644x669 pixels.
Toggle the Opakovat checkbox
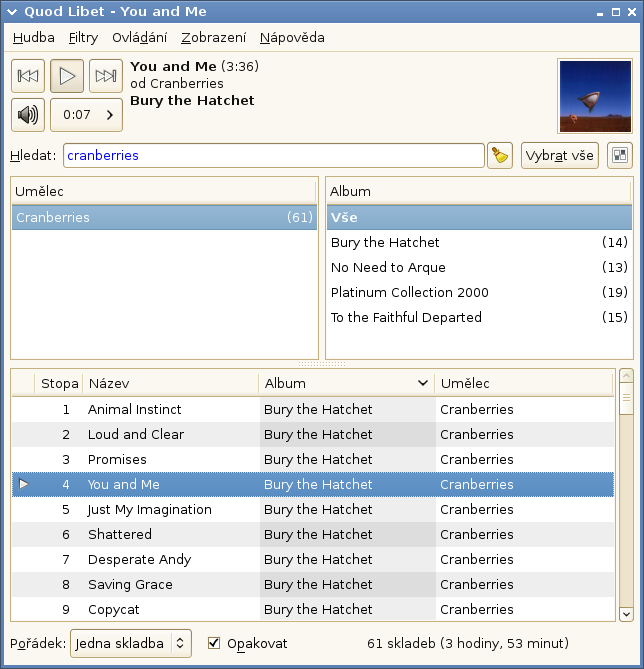[214, 643]
